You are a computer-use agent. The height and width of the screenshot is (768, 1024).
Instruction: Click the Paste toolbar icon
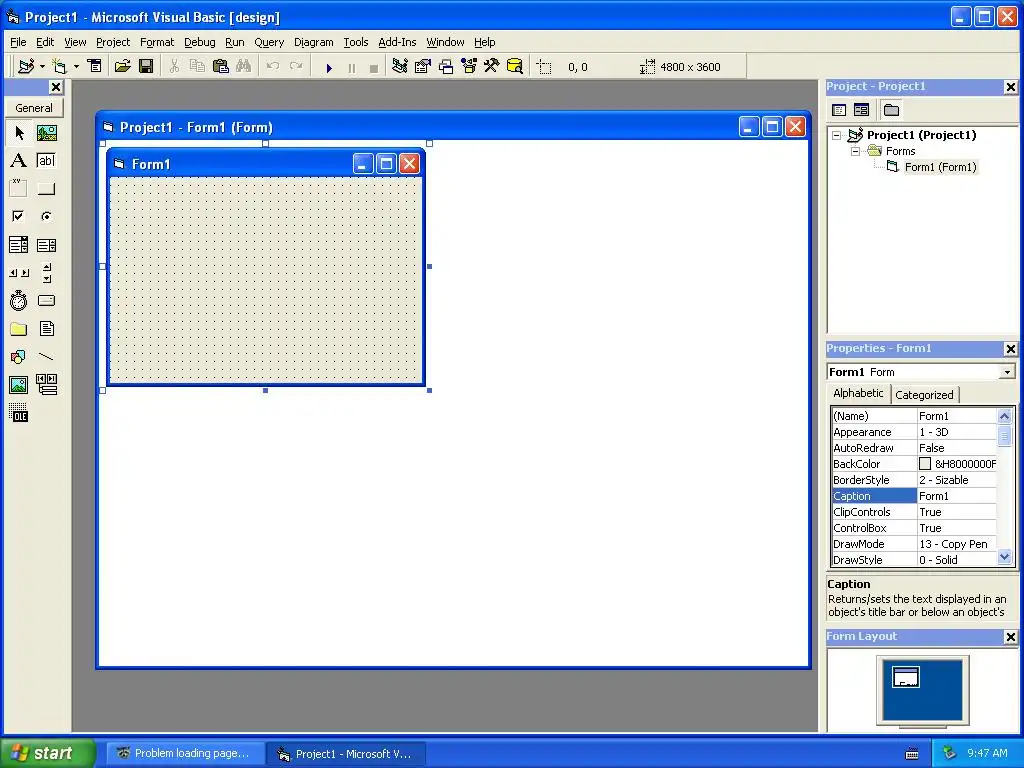point(221,67)
